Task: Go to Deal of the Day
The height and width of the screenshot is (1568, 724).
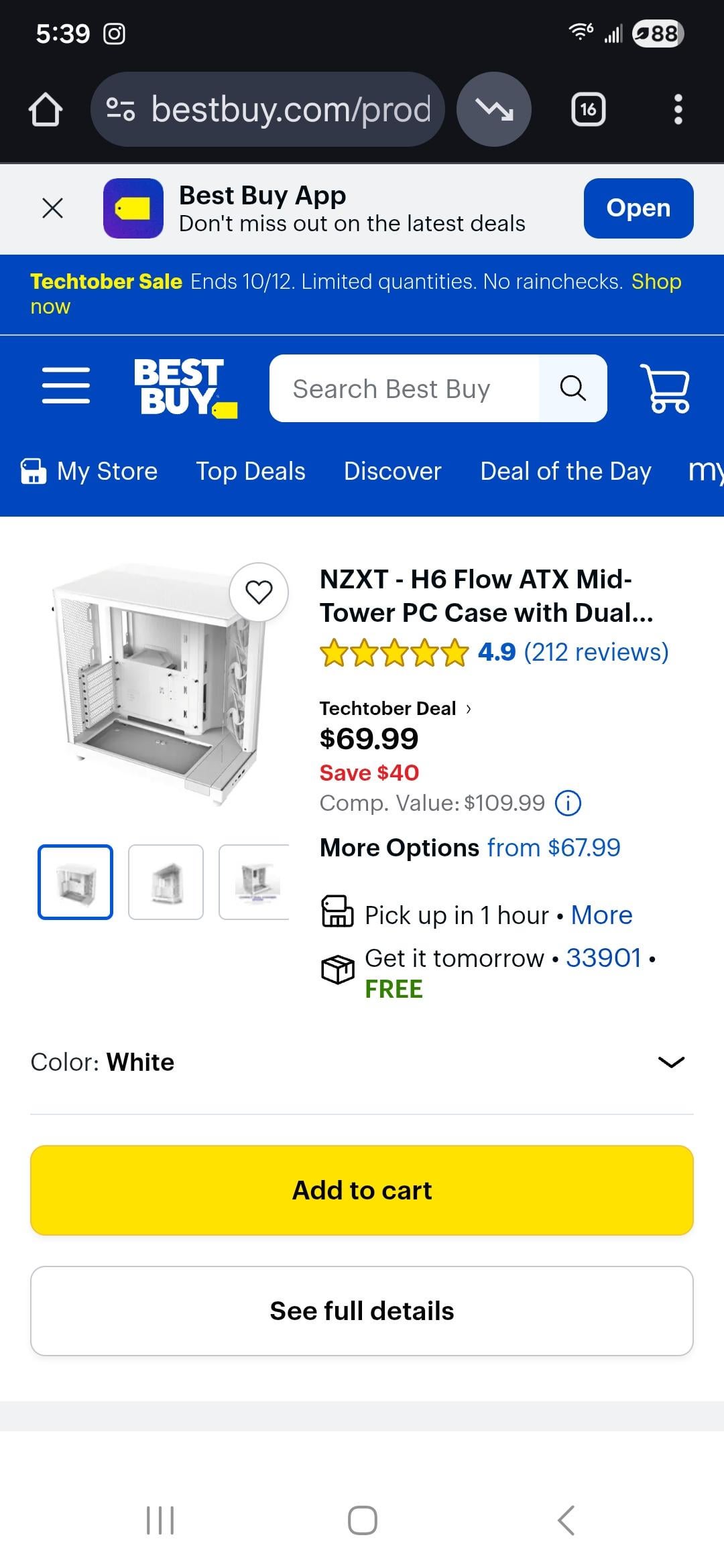Action: click(566, 472)
